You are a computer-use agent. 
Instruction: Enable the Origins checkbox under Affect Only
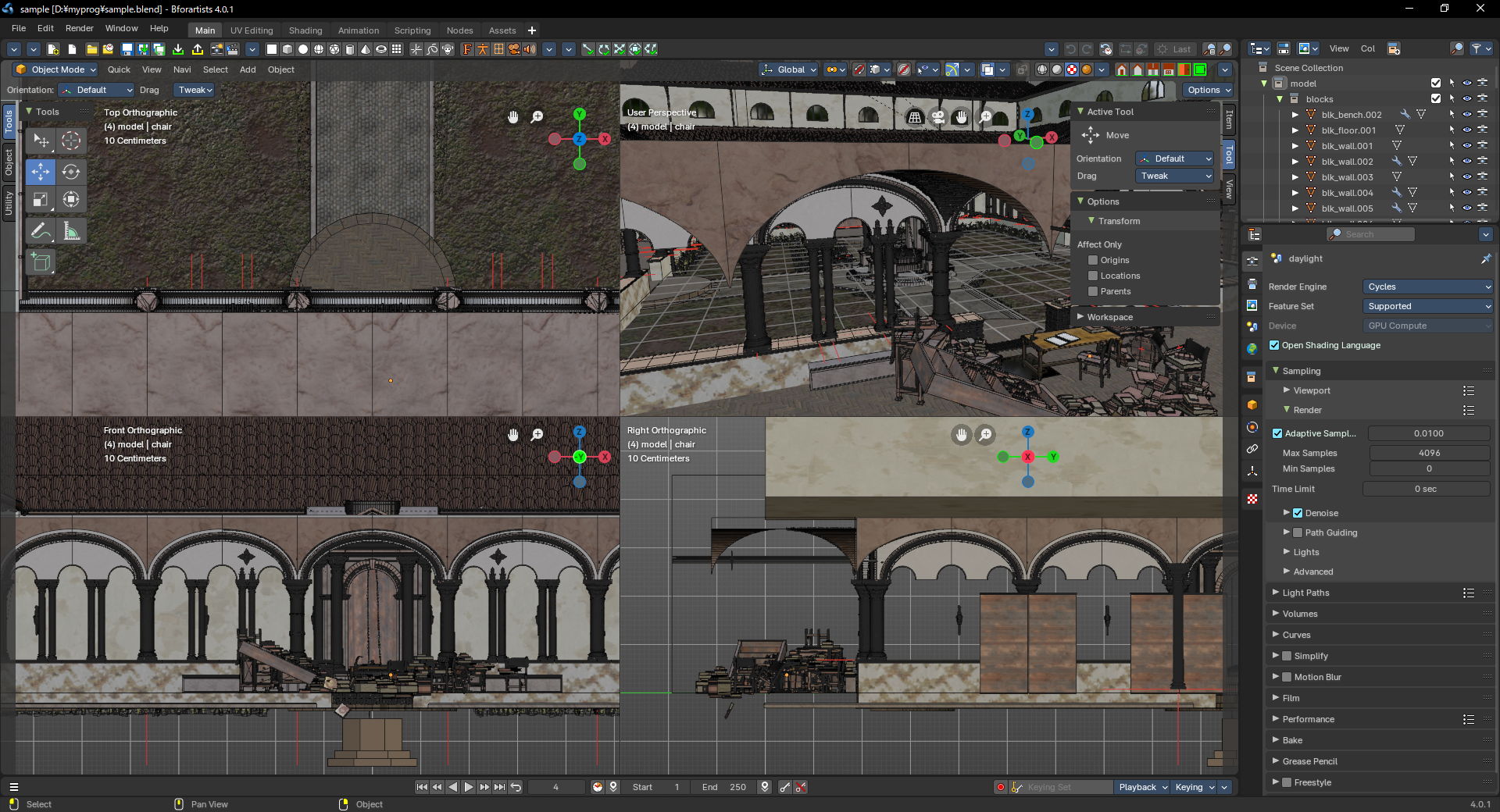click(x=1093, y=260)
